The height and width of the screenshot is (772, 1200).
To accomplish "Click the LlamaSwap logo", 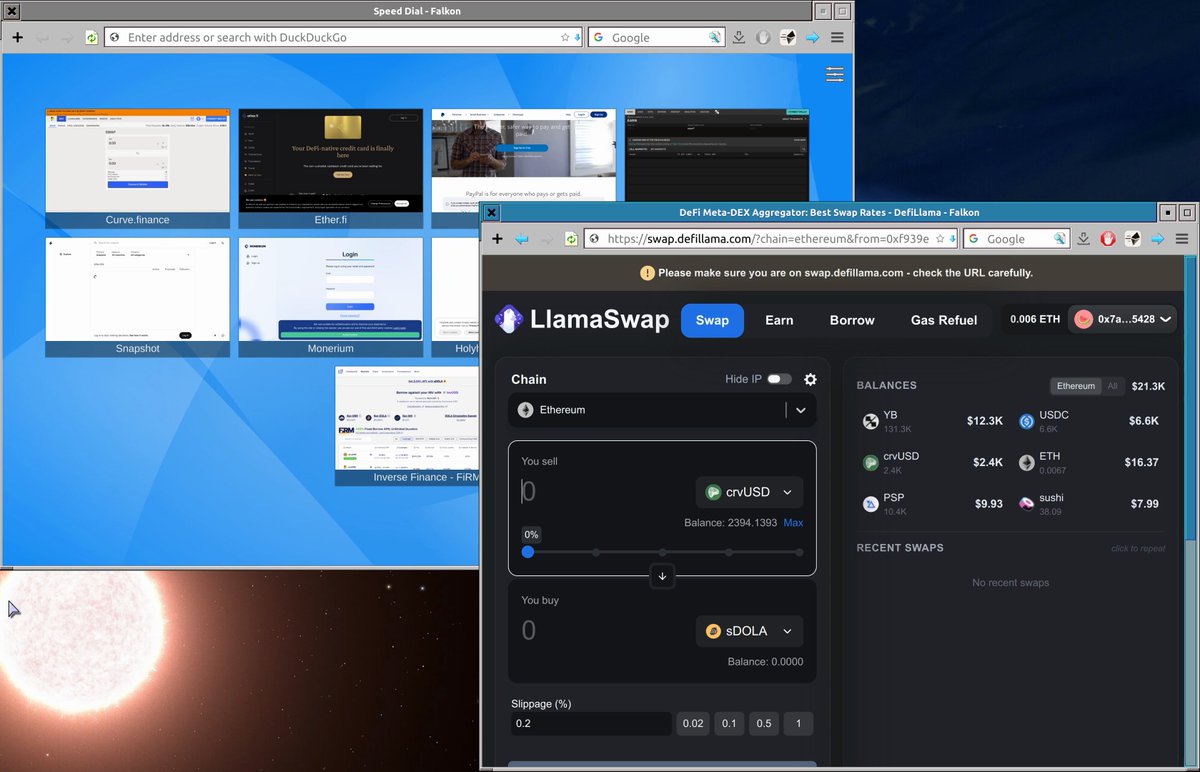I will (x=582, y=320).
